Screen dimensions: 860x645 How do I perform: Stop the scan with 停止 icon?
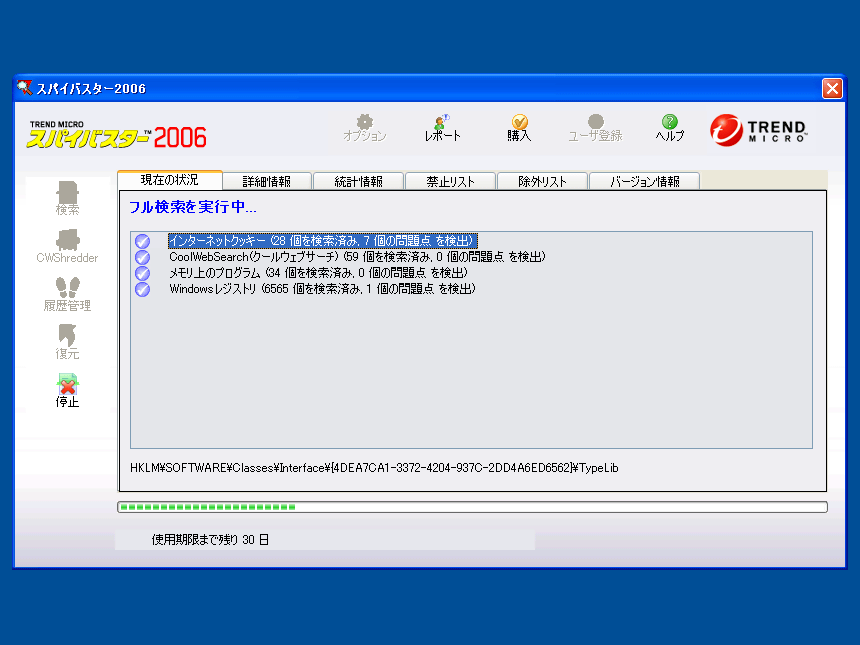67,391
